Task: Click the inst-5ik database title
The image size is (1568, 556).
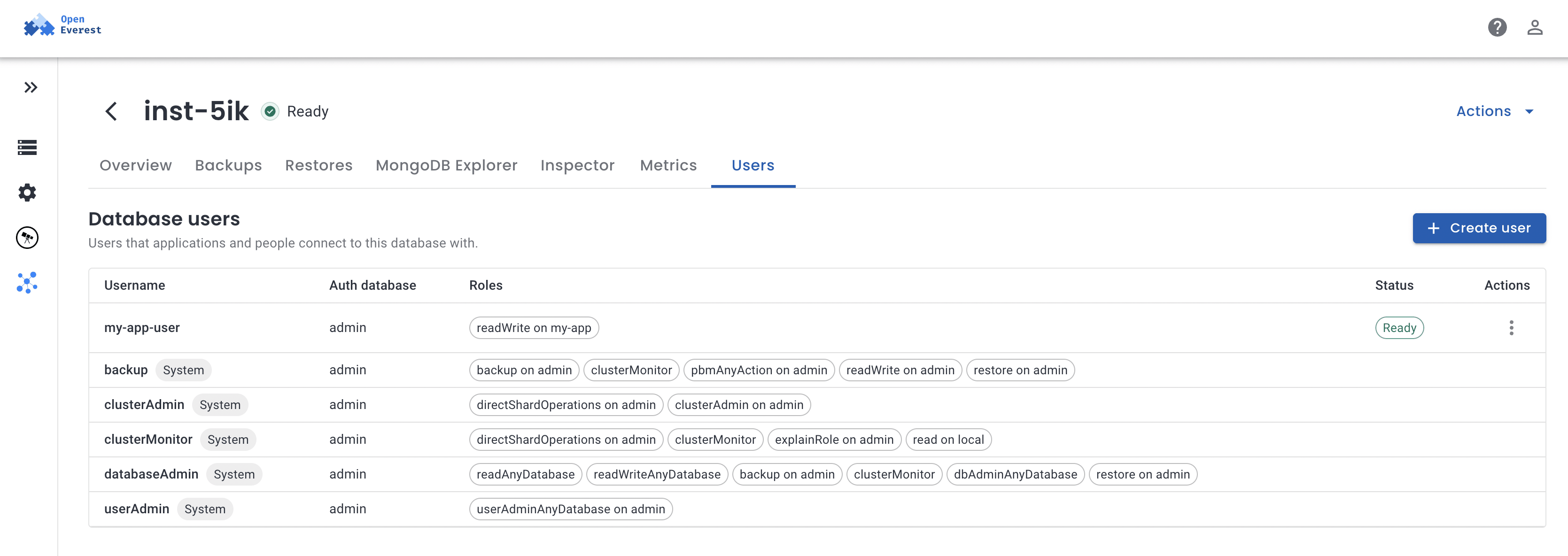Action: click(196, 111)
